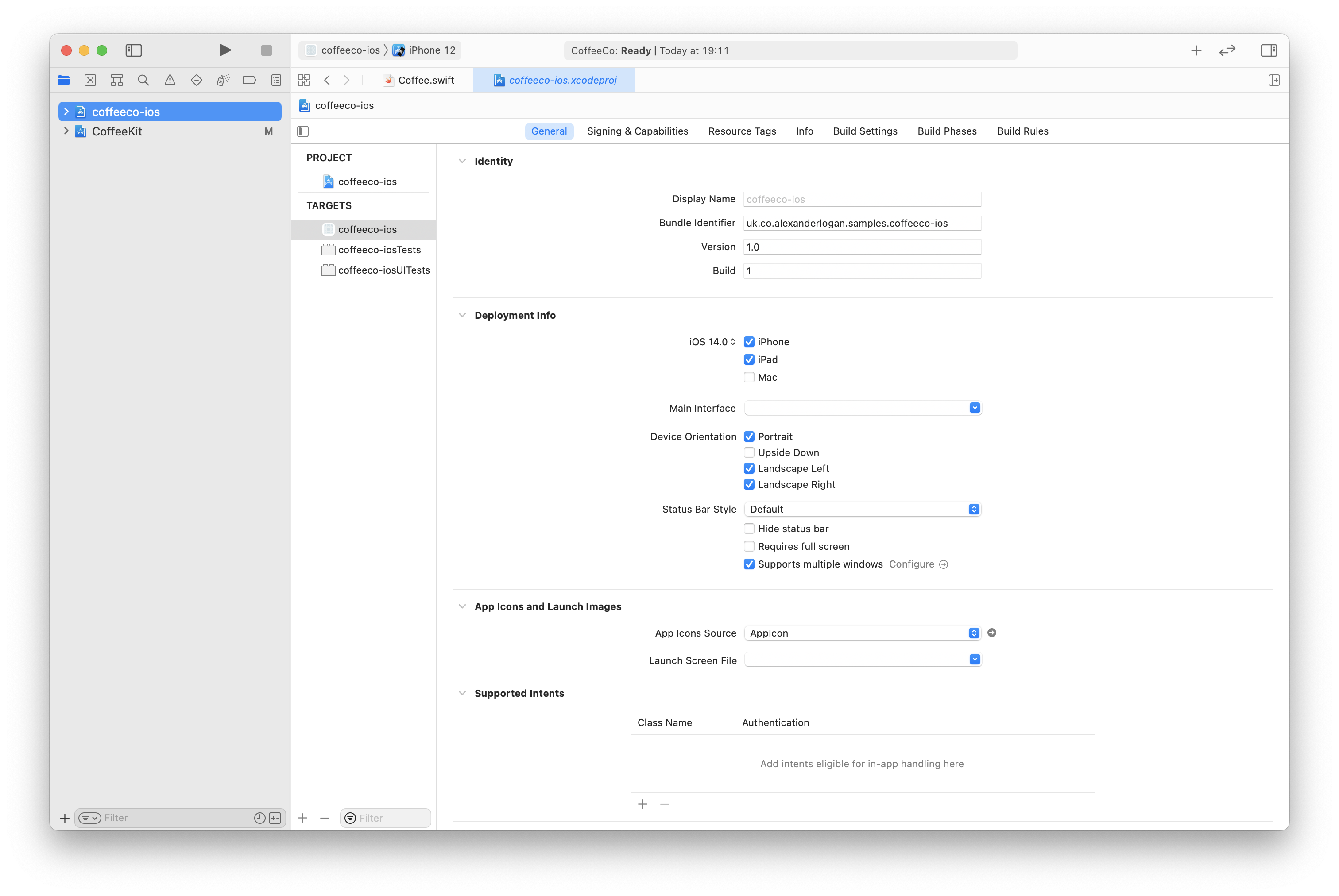Toggle the right inspector panel icon
The width and height of the screenshot is (1339, 896).
point(1268,50)
